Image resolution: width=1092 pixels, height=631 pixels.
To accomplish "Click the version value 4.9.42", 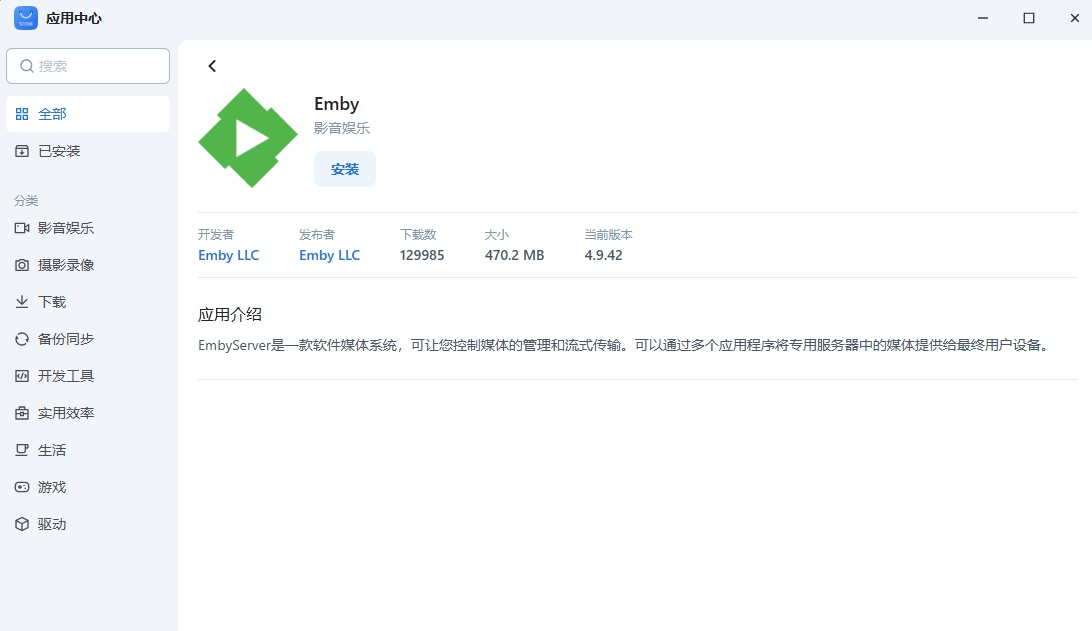I will click(x=603, y=256).
